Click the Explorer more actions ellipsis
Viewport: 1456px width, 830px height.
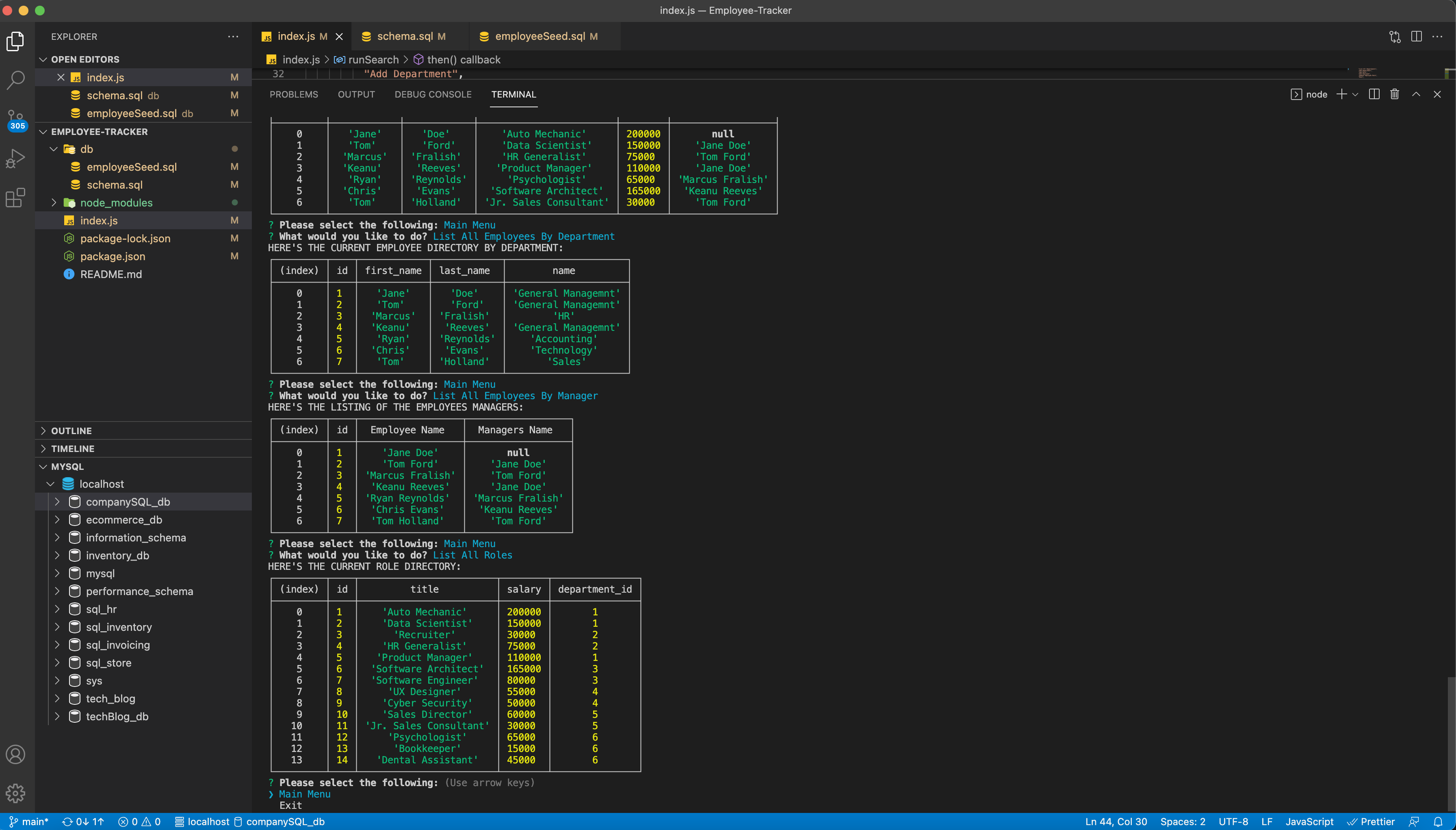233,37
